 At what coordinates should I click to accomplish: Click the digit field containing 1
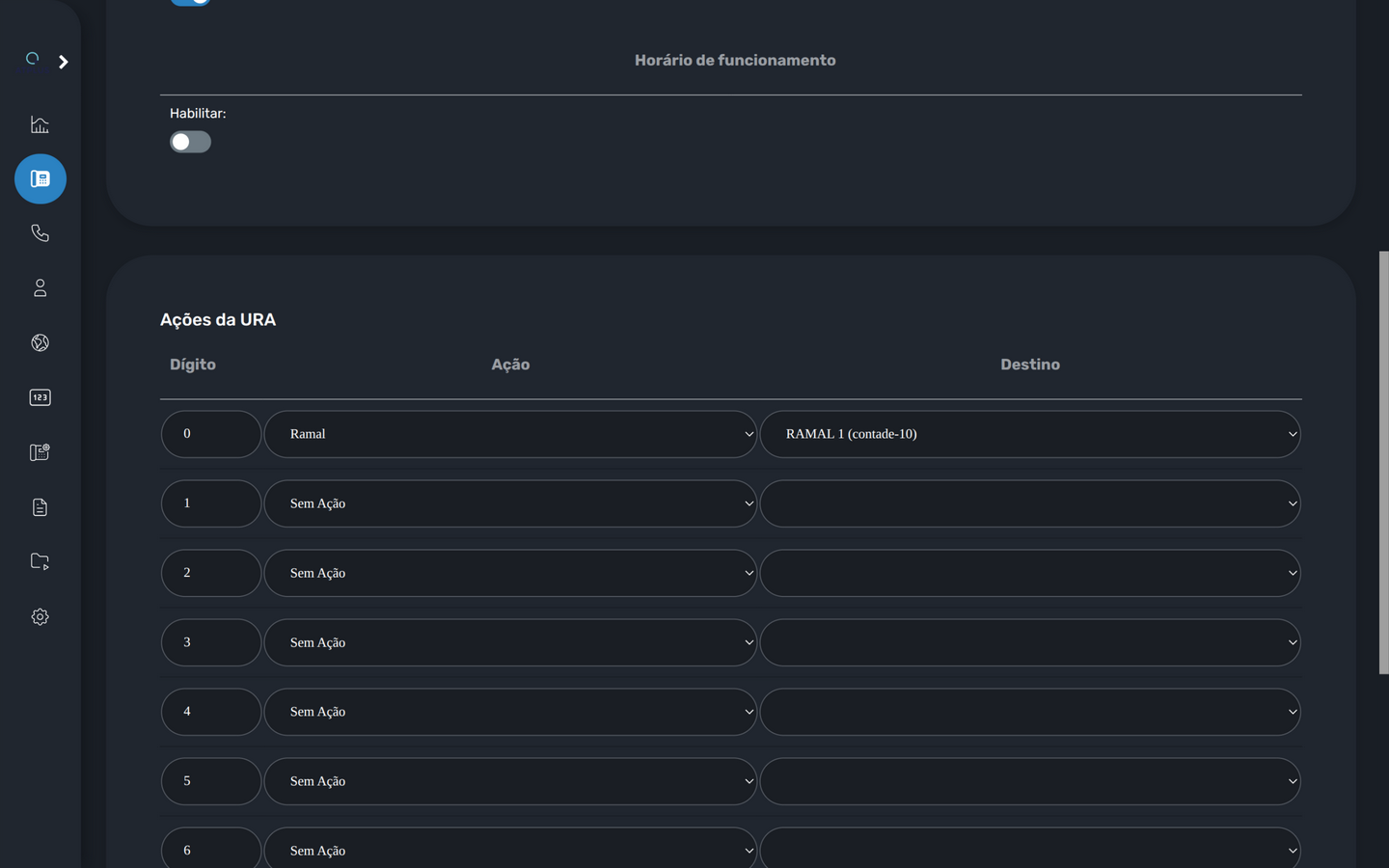(211, 503)
